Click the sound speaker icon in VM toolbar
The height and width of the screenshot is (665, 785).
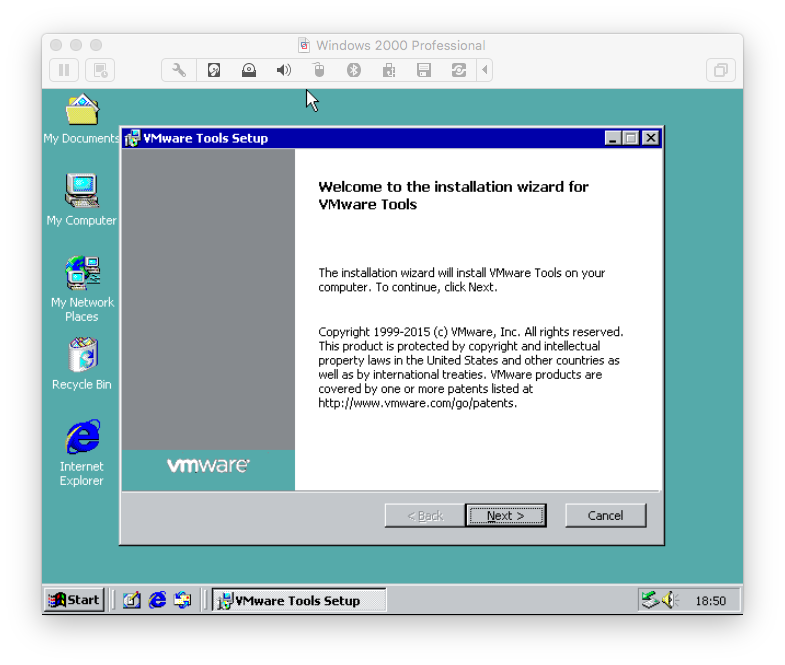coord(284,70)
